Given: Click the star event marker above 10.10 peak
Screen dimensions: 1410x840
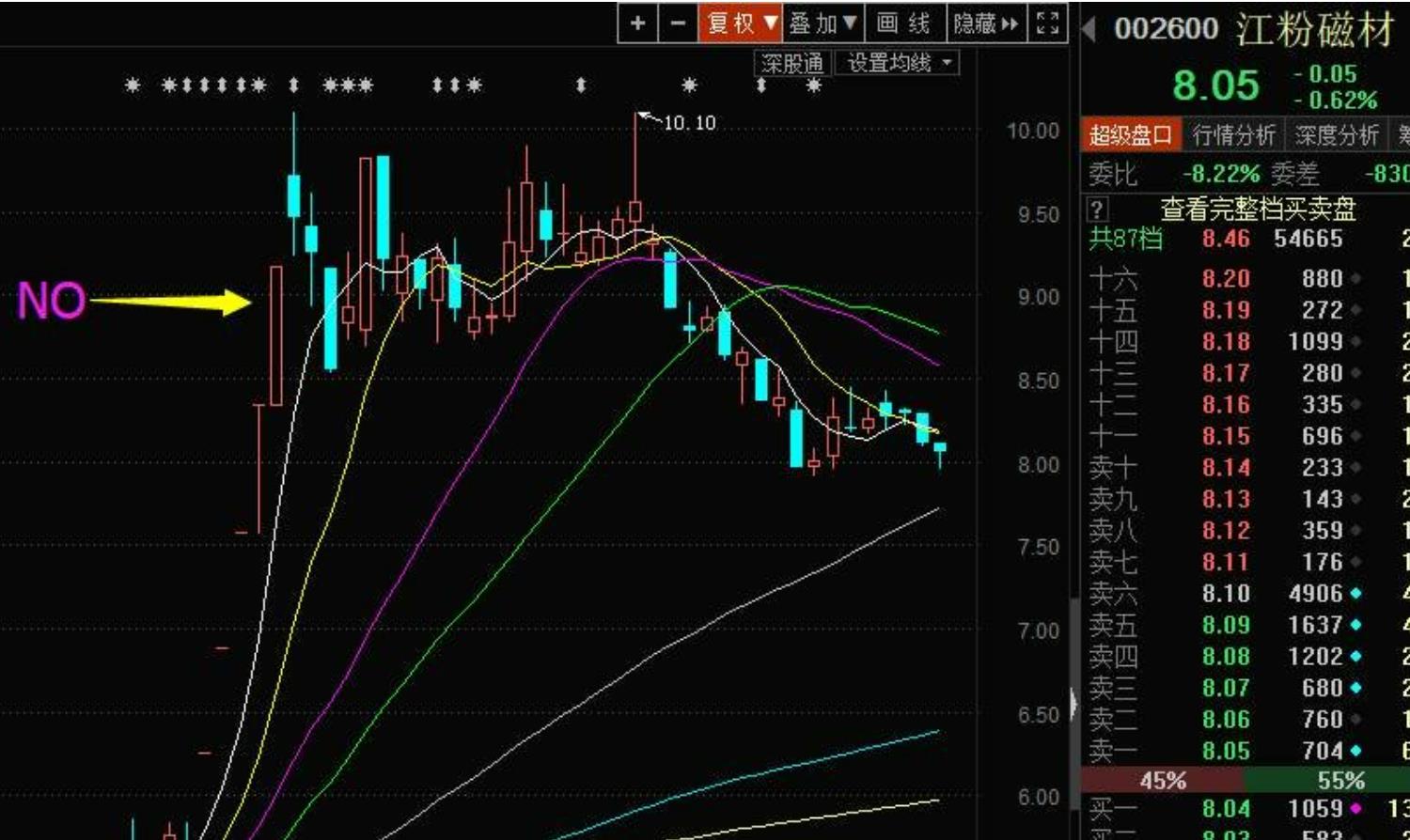Looking at the screenshot, I should [x=690, y=86].
